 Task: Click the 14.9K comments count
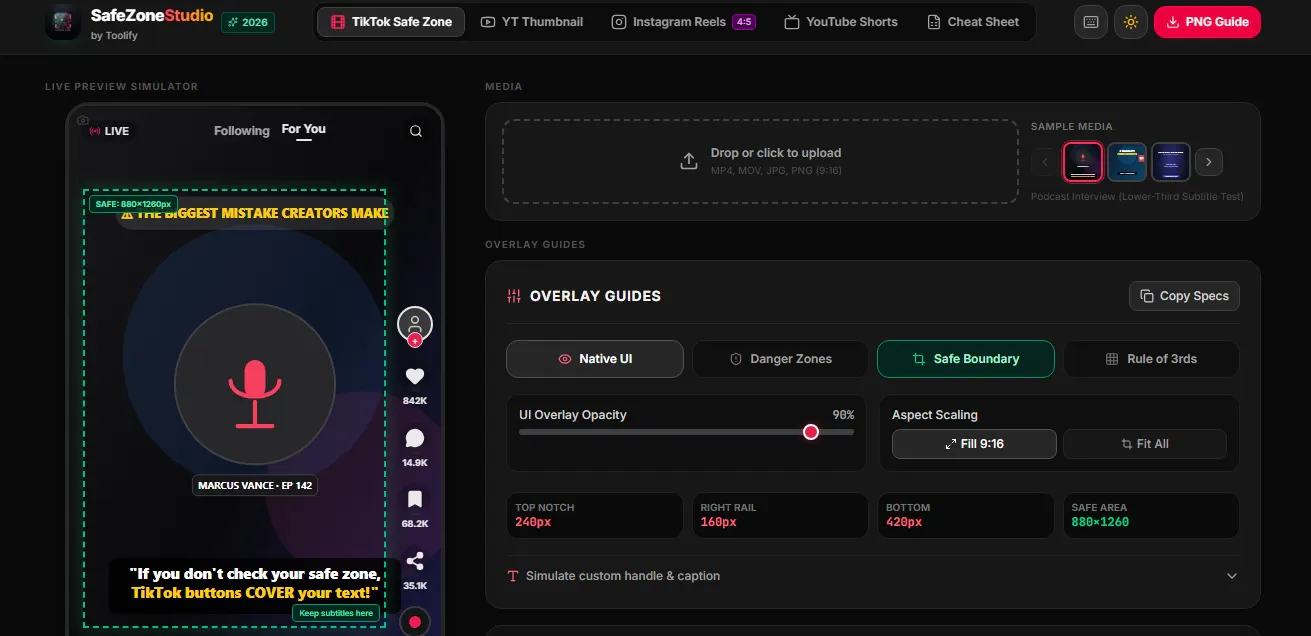(415, 463)
